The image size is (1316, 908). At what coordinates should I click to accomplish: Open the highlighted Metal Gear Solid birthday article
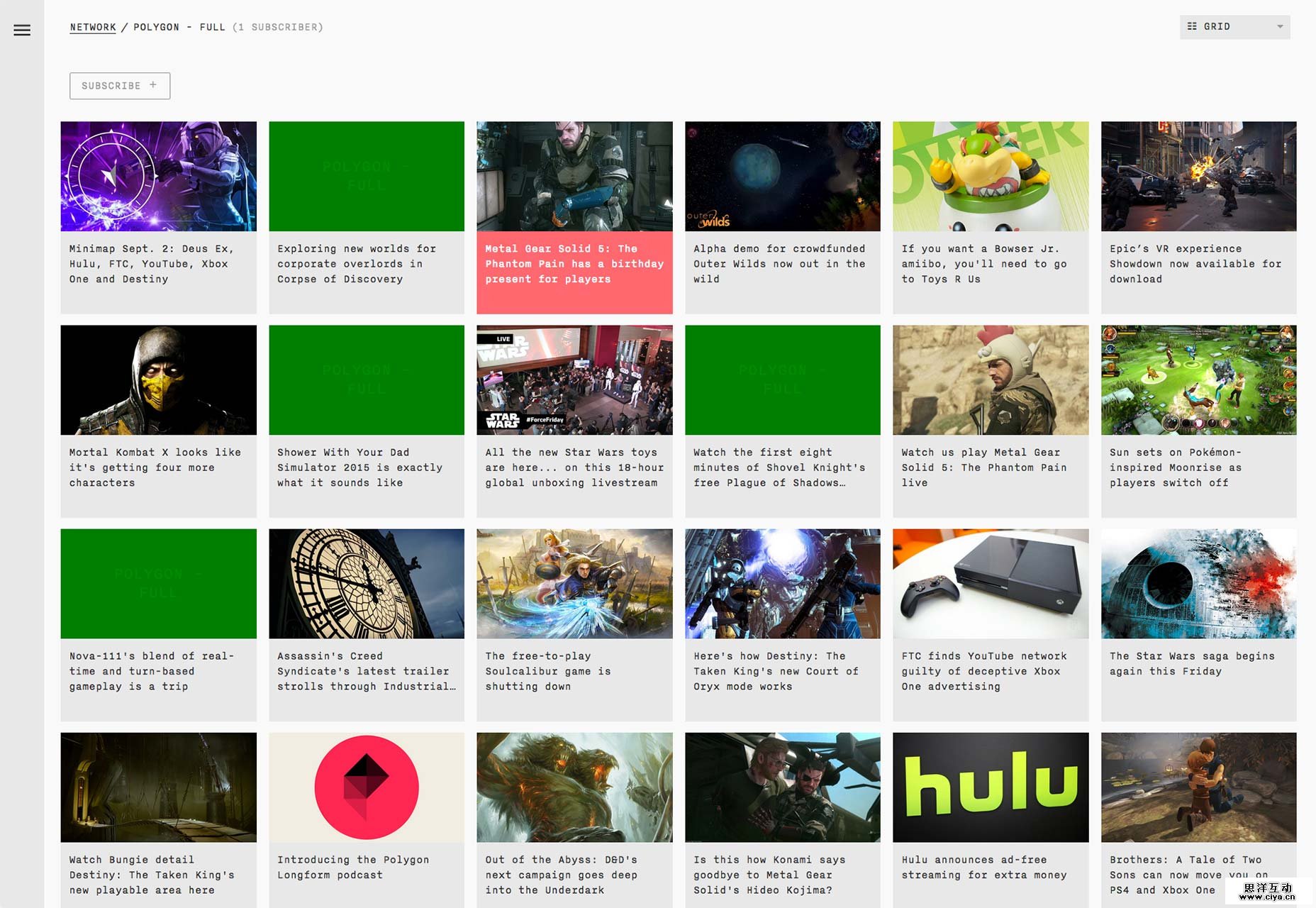click(x=574, y=264)
